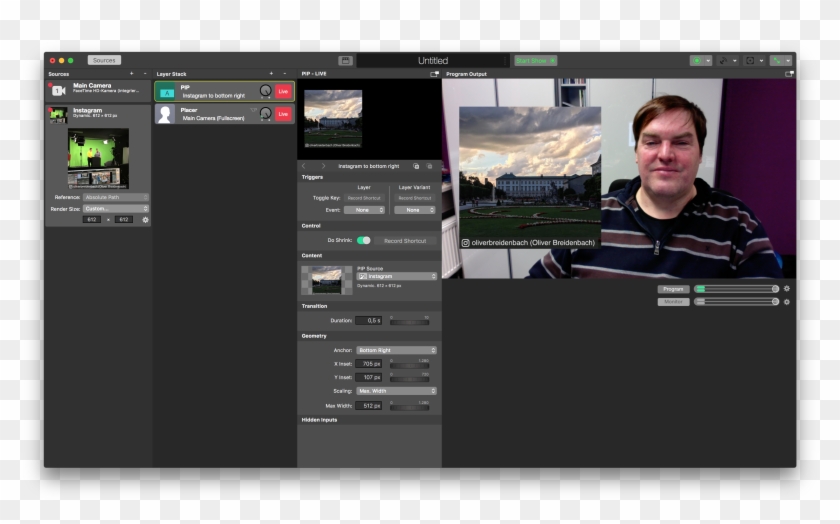Screen dimensions: 840x524
Task: Open the Layer Variant Event None dropdown
Action: pos(415,210)
